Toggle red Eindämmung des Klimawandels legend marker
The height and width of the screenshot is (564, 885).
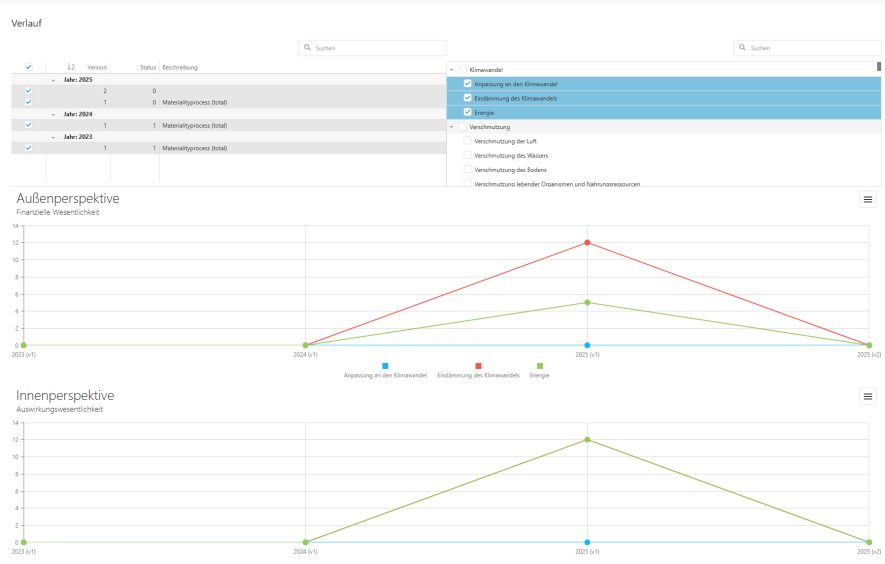(x=479, y=366)
